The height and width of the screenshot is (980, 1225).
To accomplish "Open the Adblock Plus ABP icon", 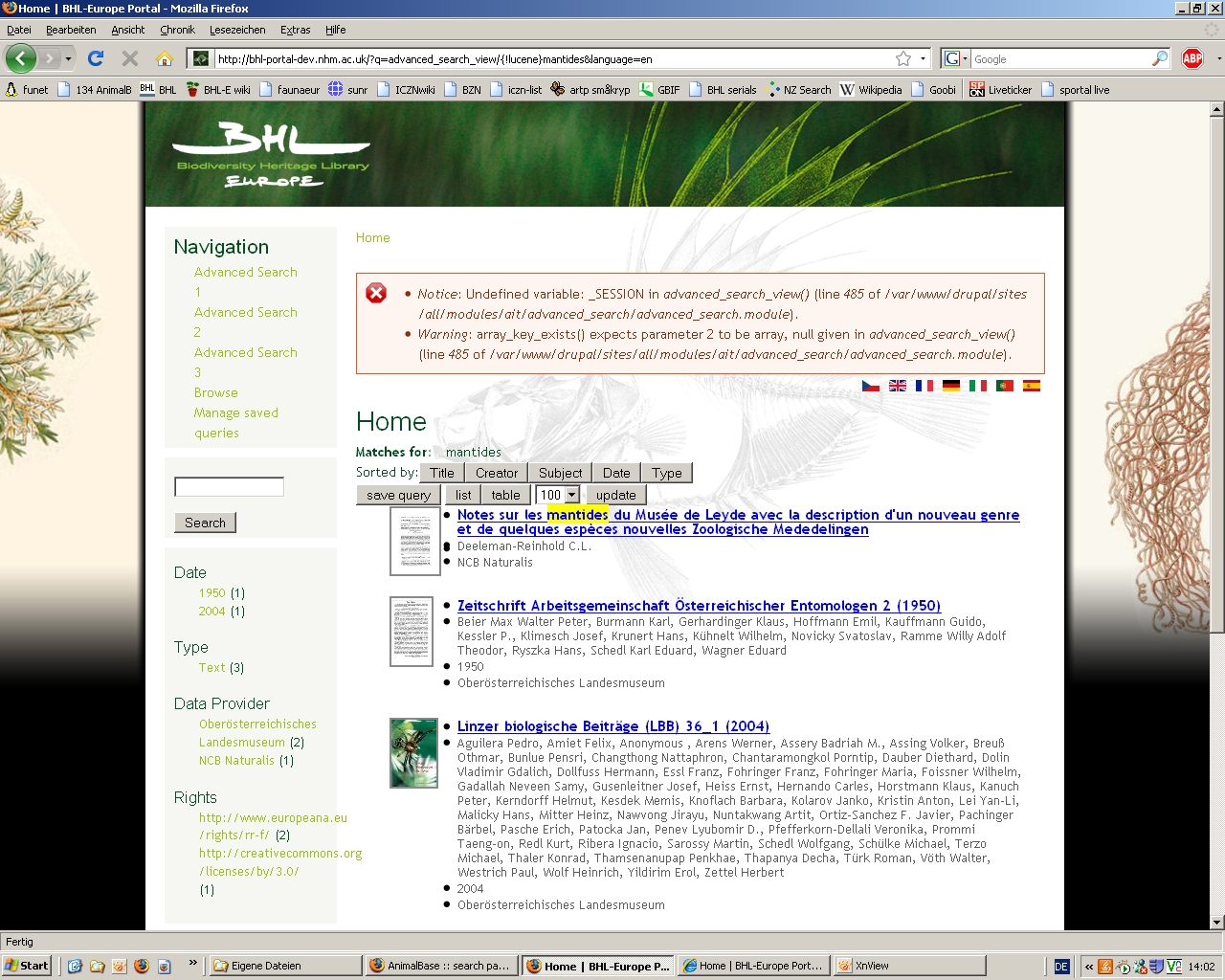I will pyautogui.click(x=1192, y=58).
